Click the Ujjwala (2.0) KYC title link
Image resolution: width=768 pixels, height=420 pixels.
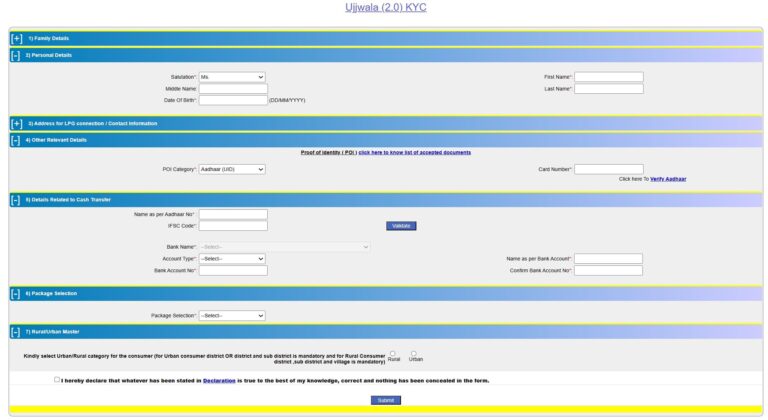(x=385, y=8)
